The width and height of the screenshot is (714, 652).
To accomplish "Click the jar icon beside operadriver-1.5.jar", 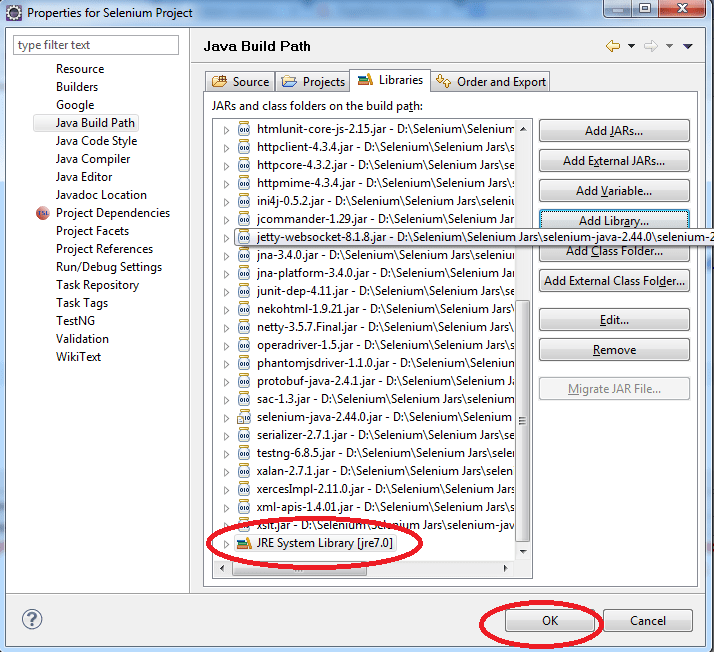I will point(244,345).
